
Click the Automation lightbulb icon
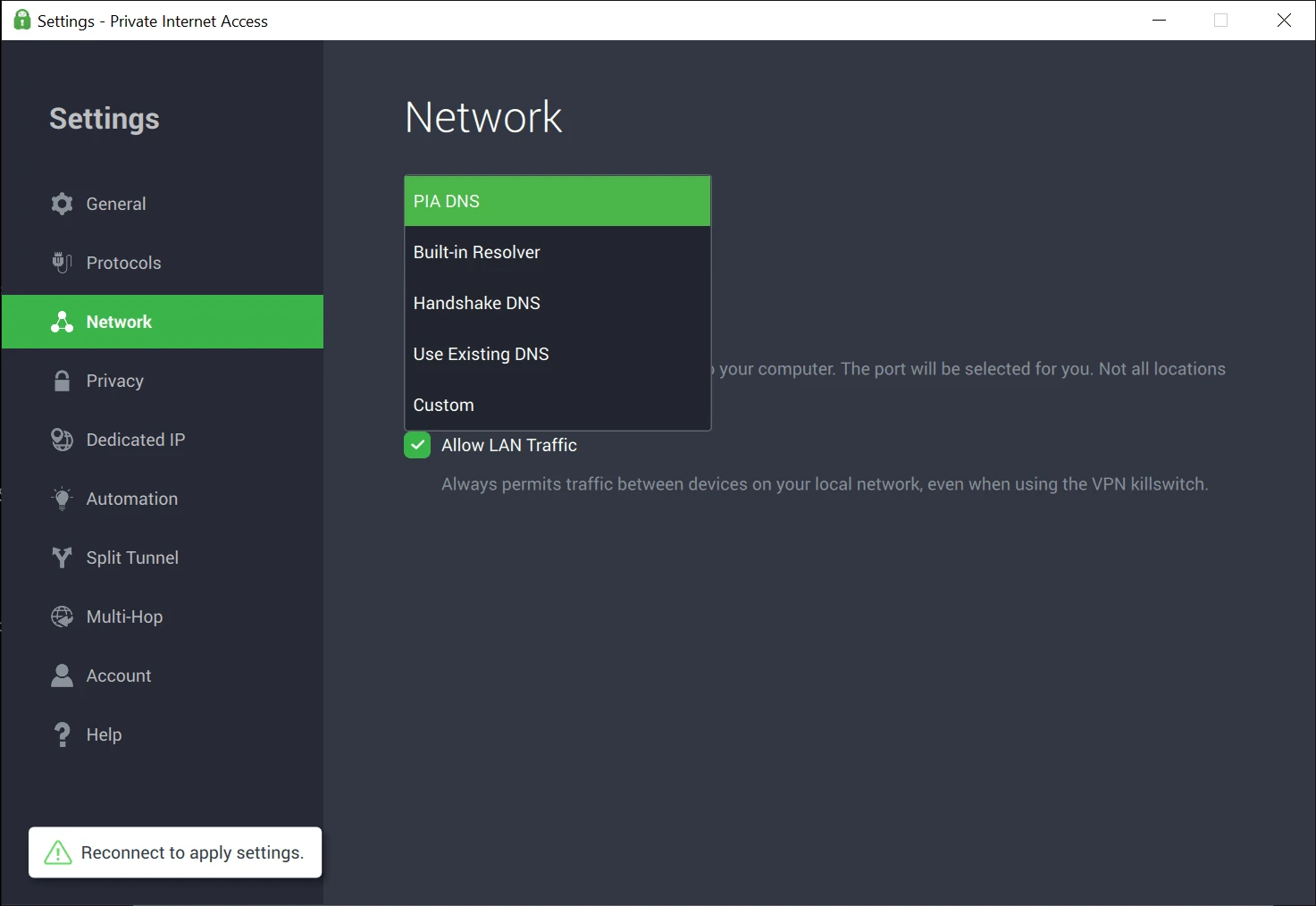tap(62, 499)
